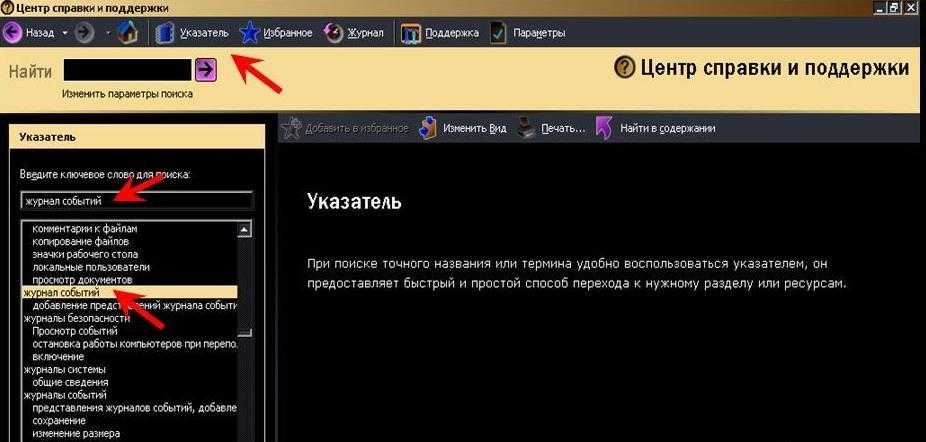Select highlighted журнал событий entry
This screenshot has height=442, width=926.
pos(129,292)
